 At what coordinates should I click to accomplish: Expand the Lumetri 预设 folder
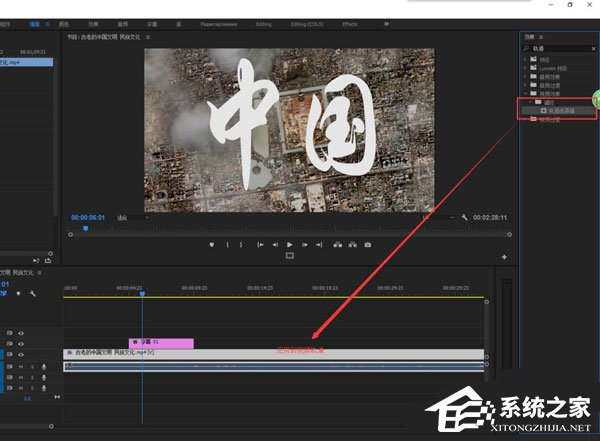click(x=525, y=68)
